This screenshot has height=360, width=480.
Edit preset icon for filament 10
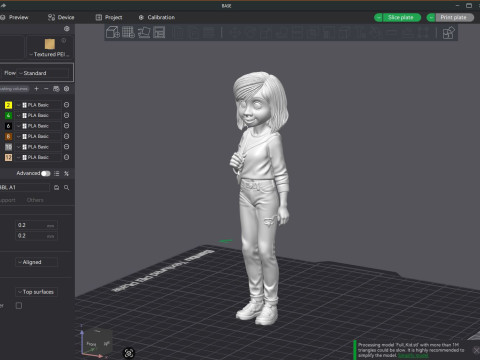point(66,147)
